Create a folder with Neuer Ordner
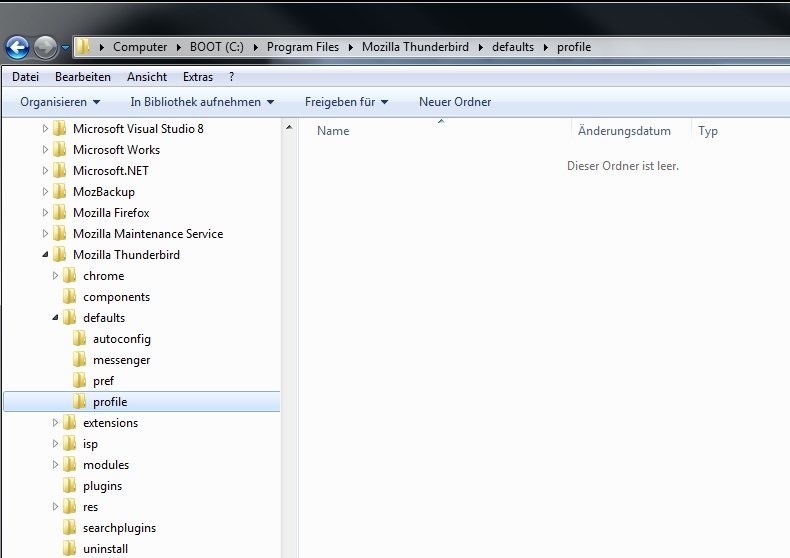790x558 pixels. 455,102
